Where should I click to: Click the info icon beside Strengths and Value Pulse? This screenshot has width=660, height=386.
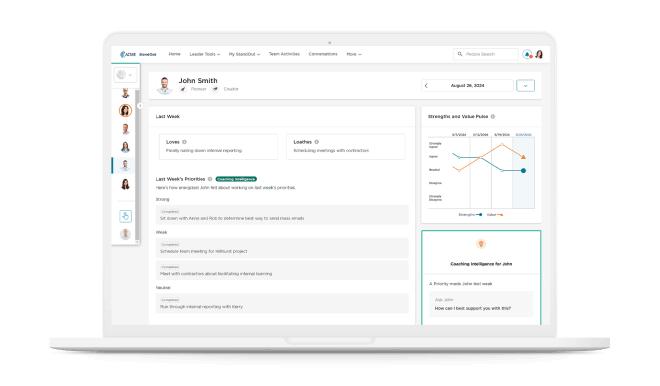[493, 117]
